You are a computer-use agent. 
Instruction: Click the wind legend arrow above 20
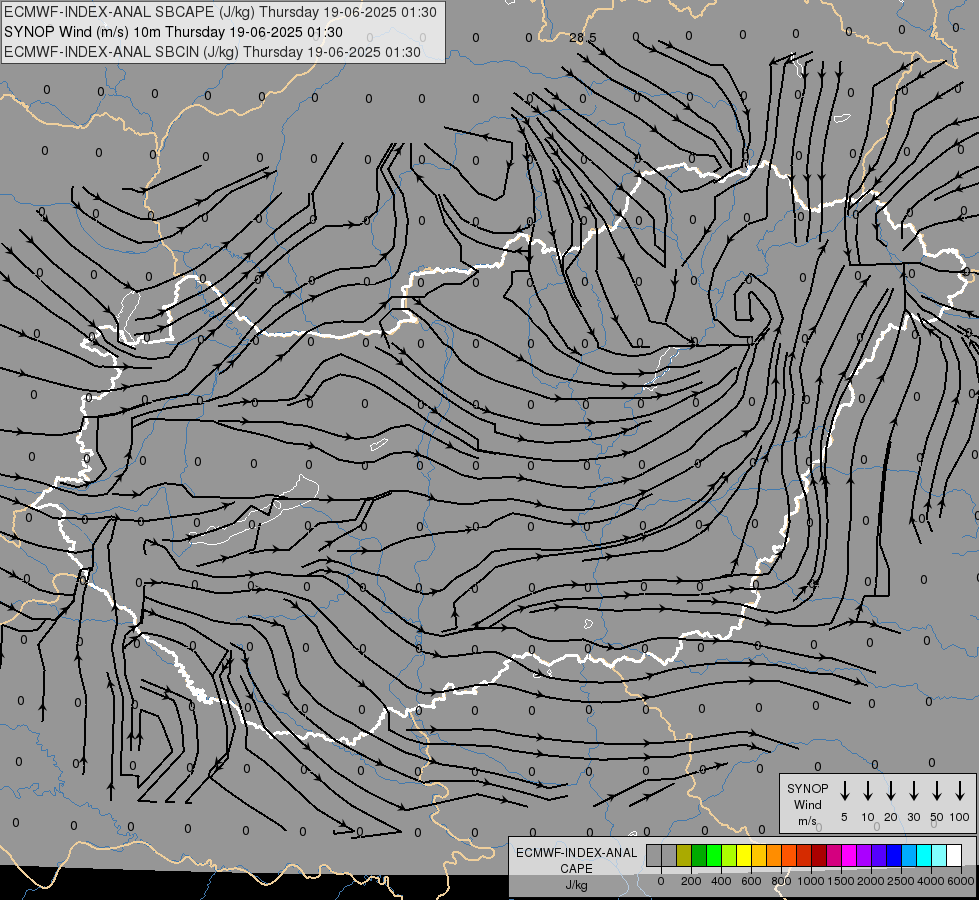click(x=891, y=790)
